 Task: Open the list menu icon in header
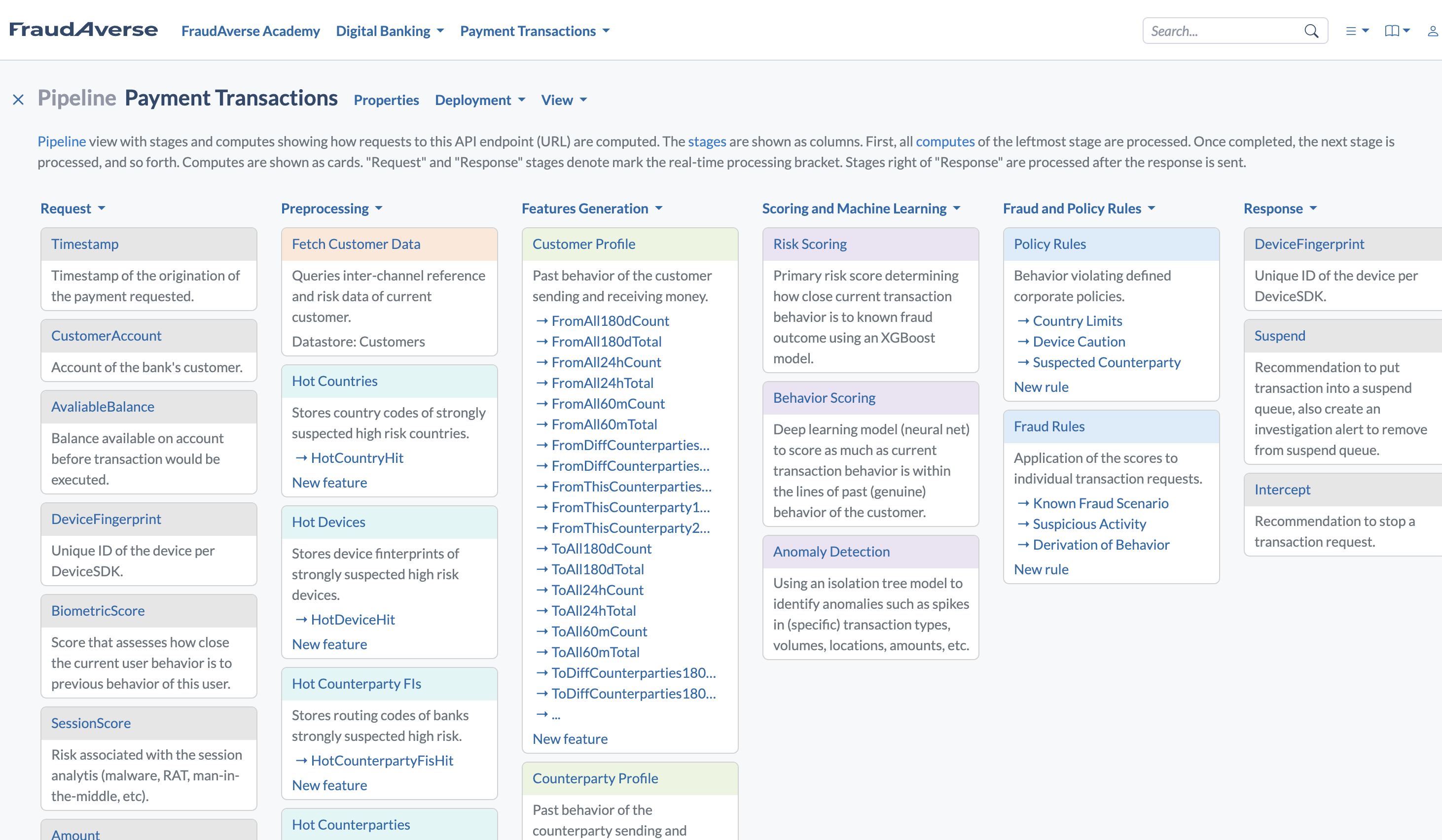pos(1357,31)
